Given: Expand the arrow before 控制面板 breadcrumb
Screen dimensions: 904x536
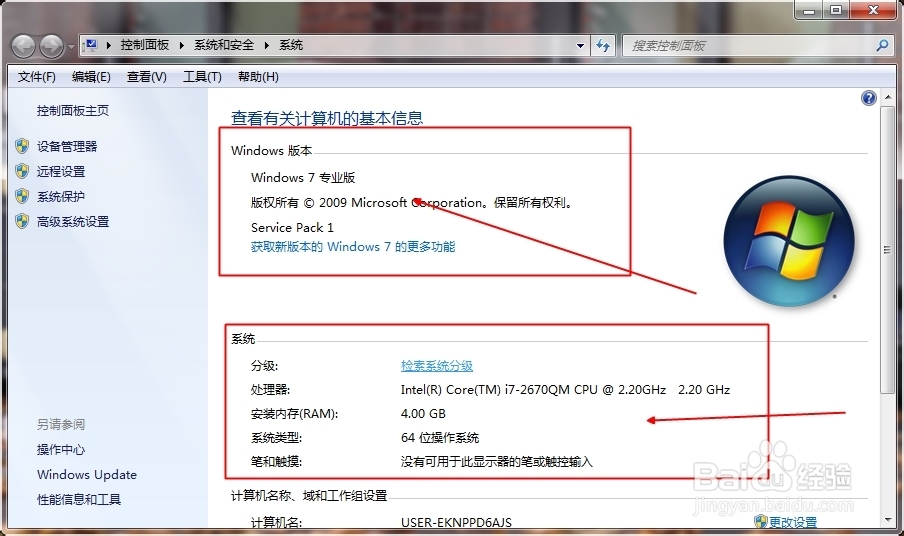Looking at the screenshot, I should pos(108,45).
